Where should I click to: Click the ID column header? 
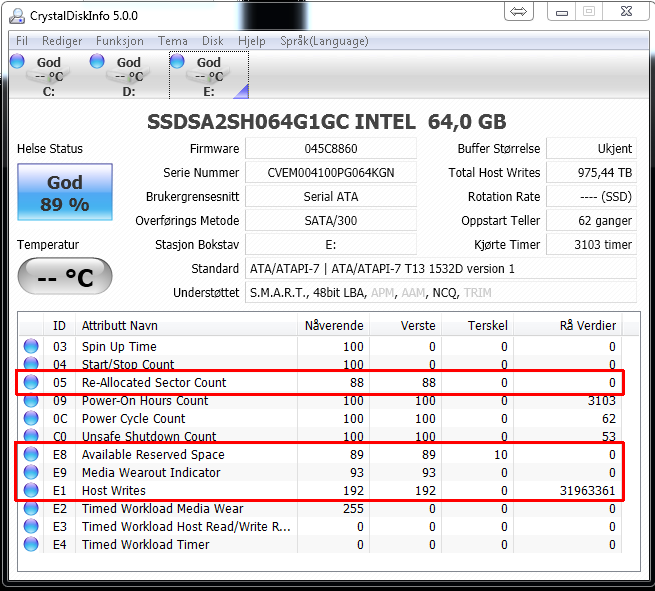(59, 325)
